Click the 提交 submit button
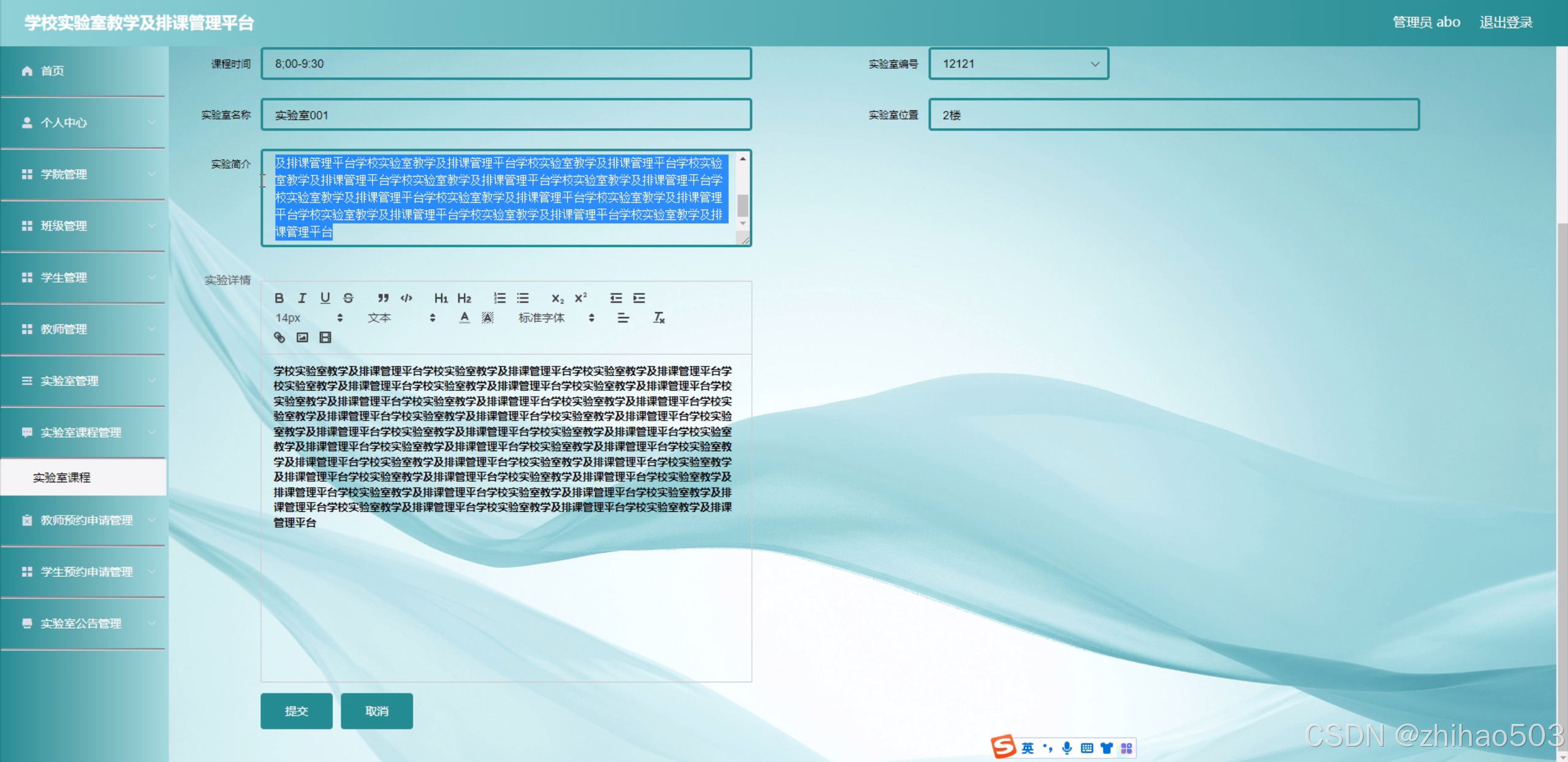 (296, 711)
